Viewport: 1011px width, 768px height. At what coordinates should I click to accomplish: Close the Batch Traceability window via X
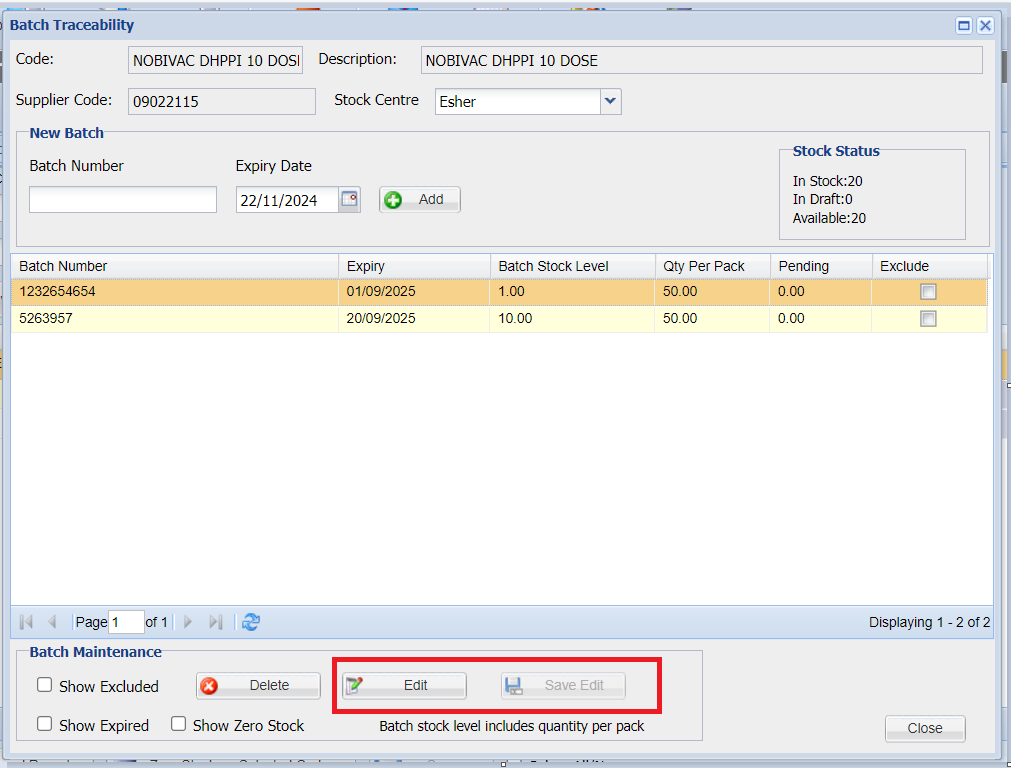pos(985,25)
